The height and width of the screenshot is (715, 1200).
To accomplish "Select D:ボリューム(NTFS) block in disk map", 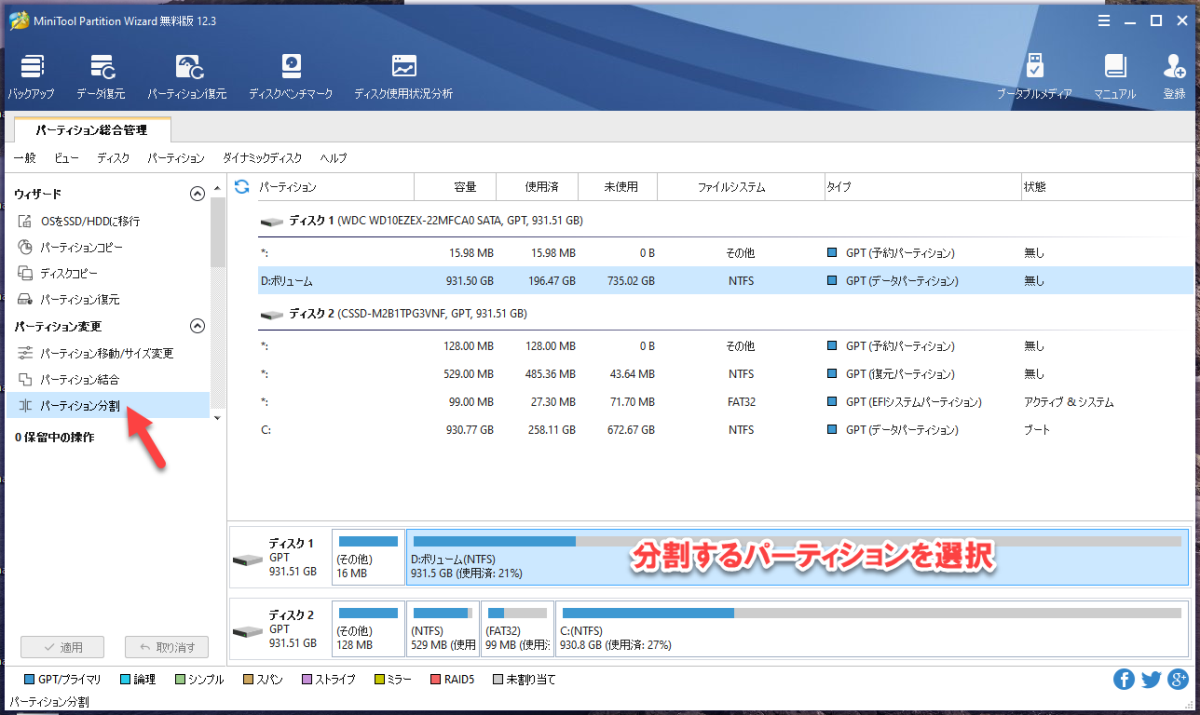I will [798, 557].
